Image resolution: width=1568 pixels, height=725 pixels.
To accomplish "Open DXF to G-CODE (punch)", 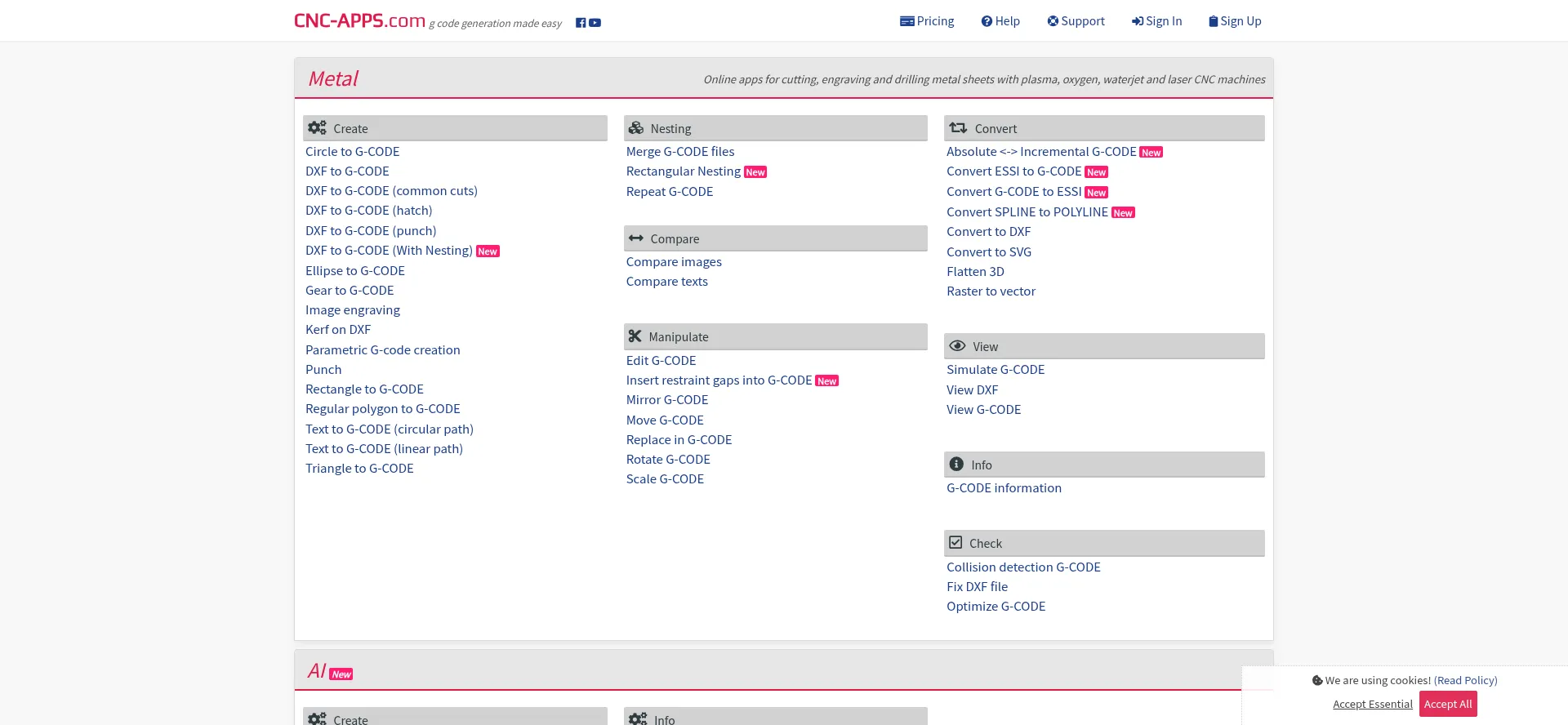I will pos(371,230).
